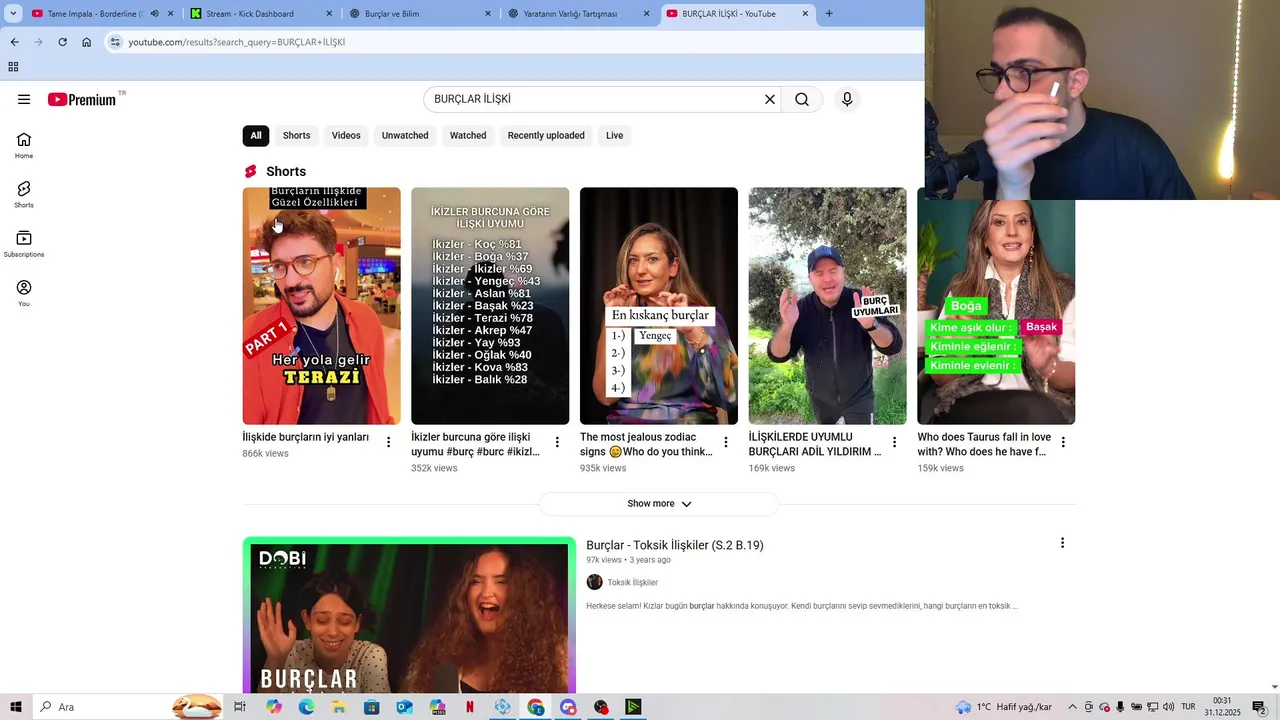The width and height of the screenshot is (1280, 720).
Task: Open Home in the YouTube sidebar
Action: [x=24, y=146]
